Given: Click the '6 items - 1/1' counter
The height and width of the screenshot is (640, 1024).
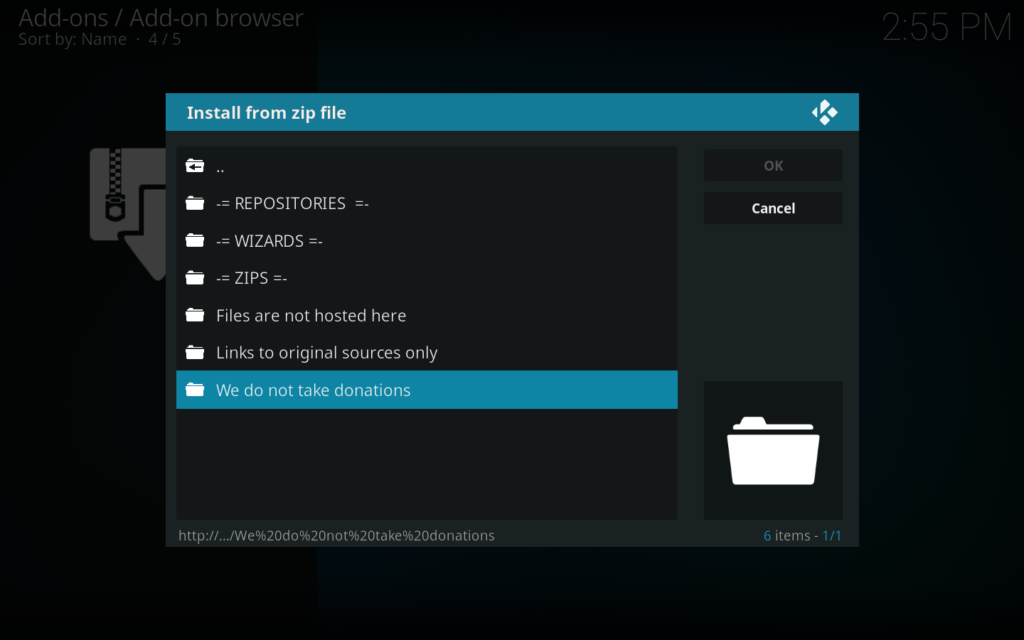Looking at the screenshot, I should 802,536.
